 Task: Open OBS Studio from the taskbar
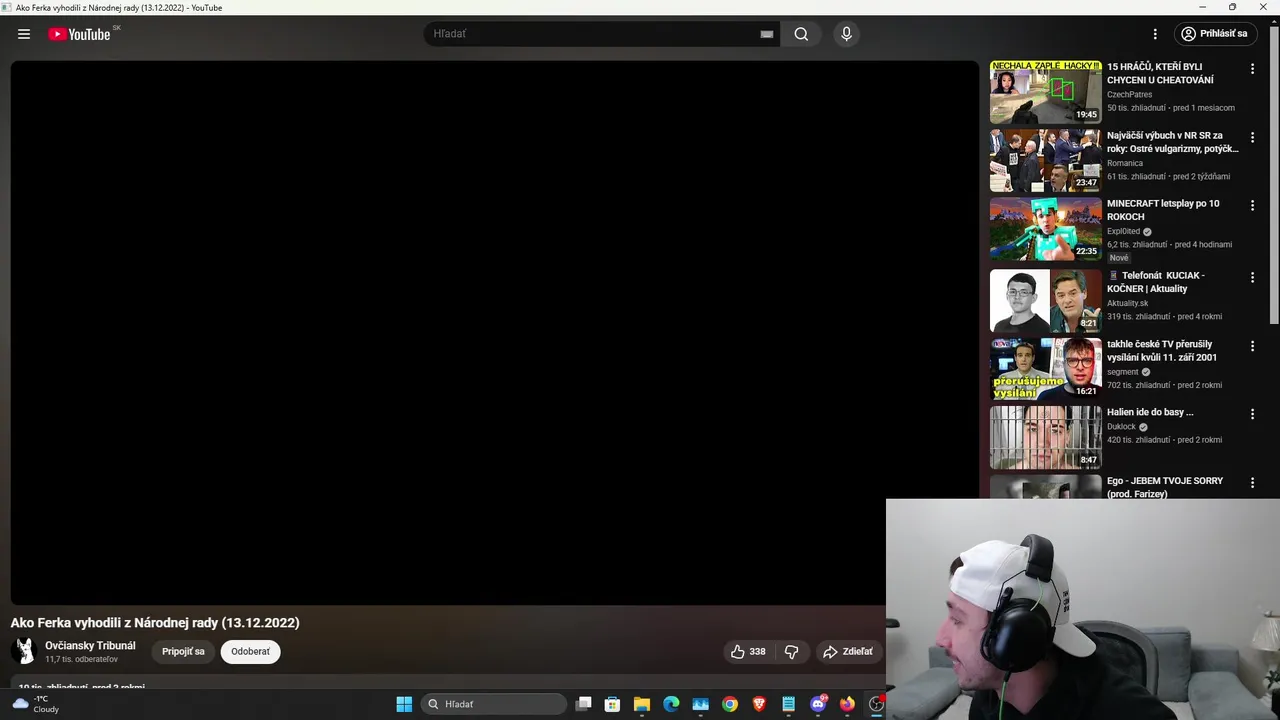point(876,704)
